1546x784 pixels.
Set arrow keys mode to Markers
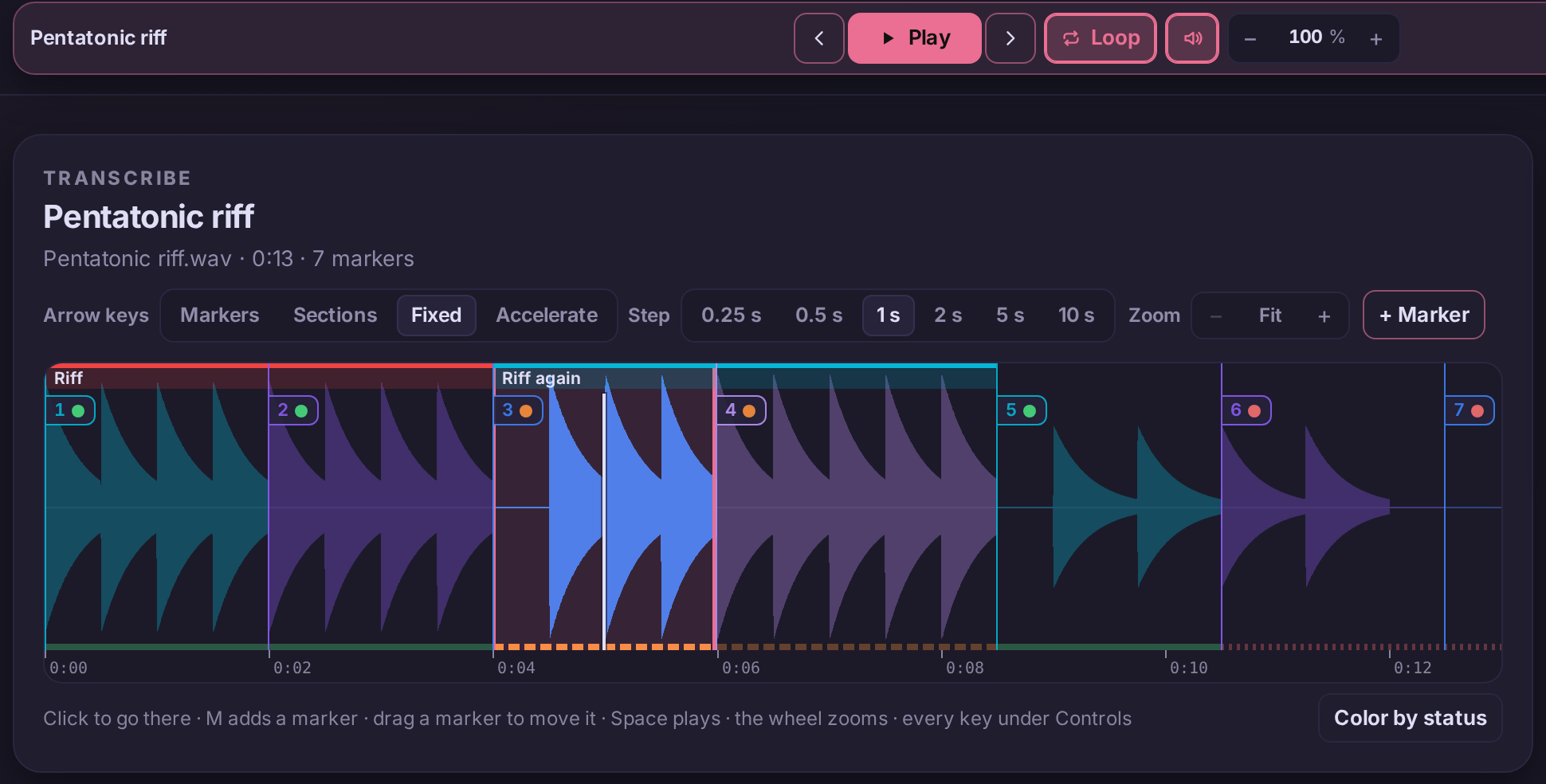pos(220,316)
